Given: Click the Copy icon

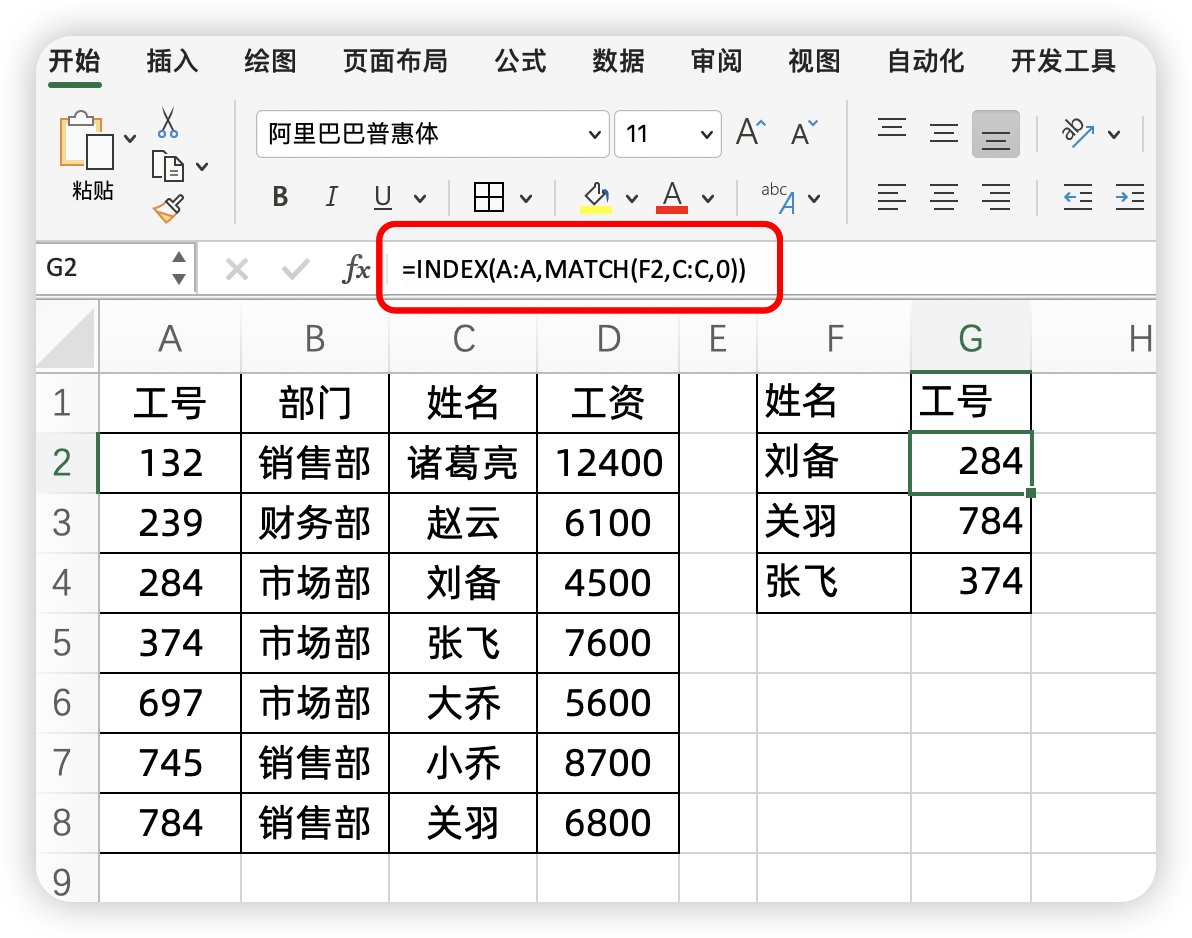Looking at the screenshot, I should pos(167,166).
